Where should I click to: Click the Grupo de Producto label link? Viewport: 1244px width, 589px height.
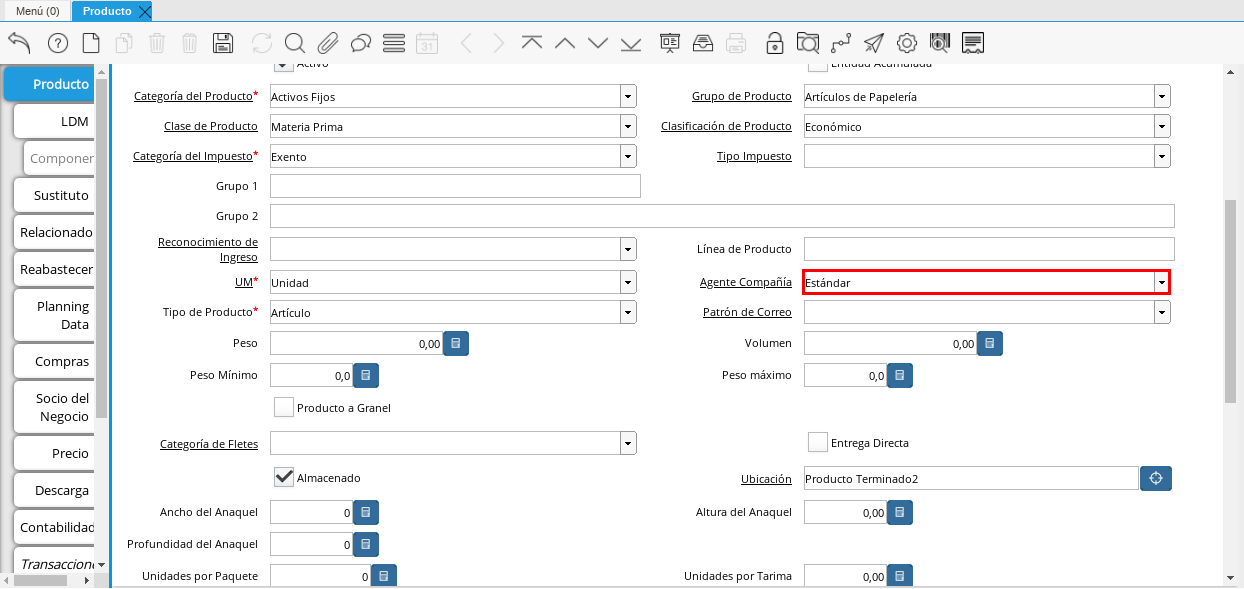pos(741,97)
